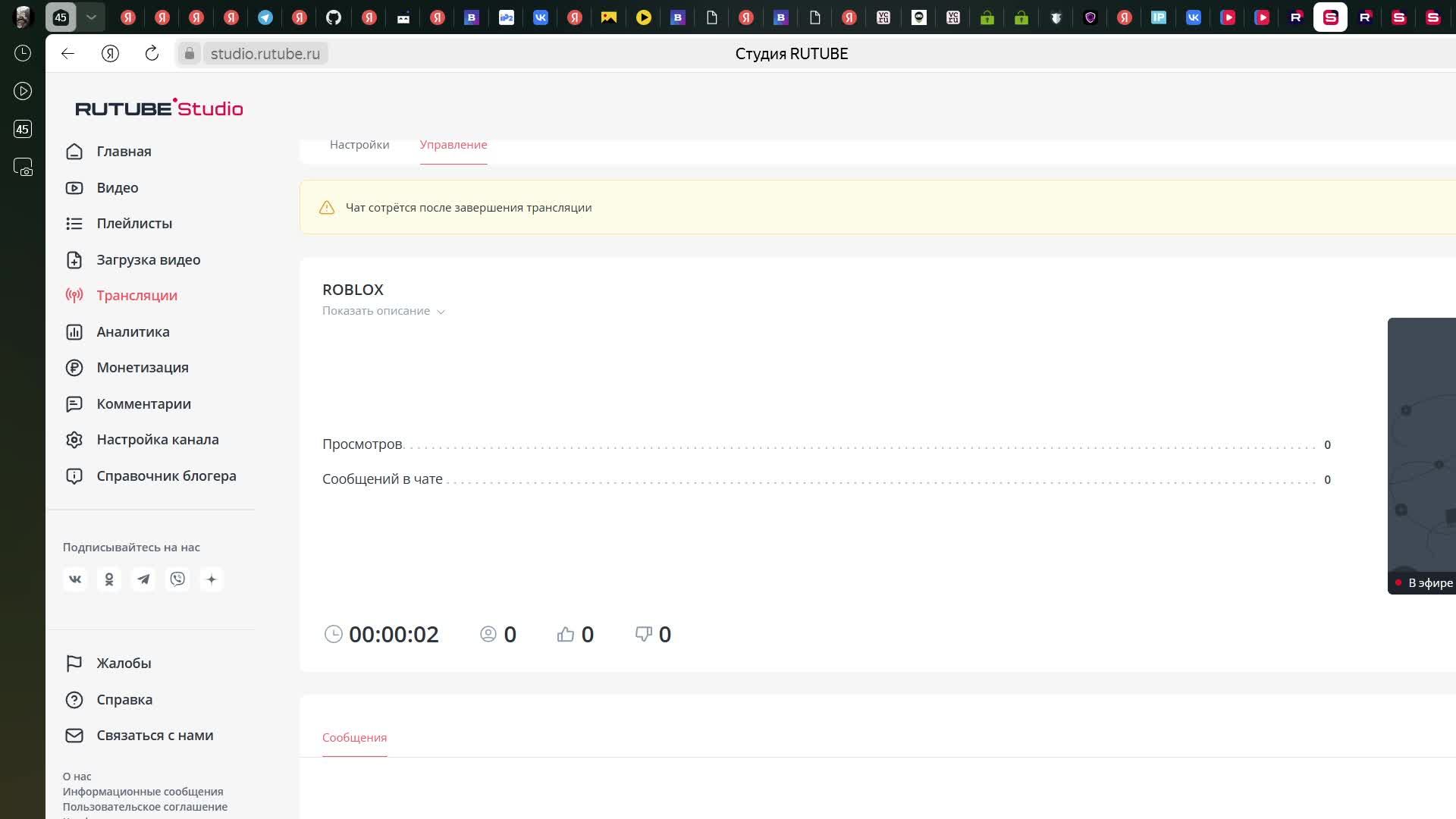Go to Трансляции in sidebar menu
This screenshot has height=819, width=1456.
pyautogui.click(x=137, y=296)
